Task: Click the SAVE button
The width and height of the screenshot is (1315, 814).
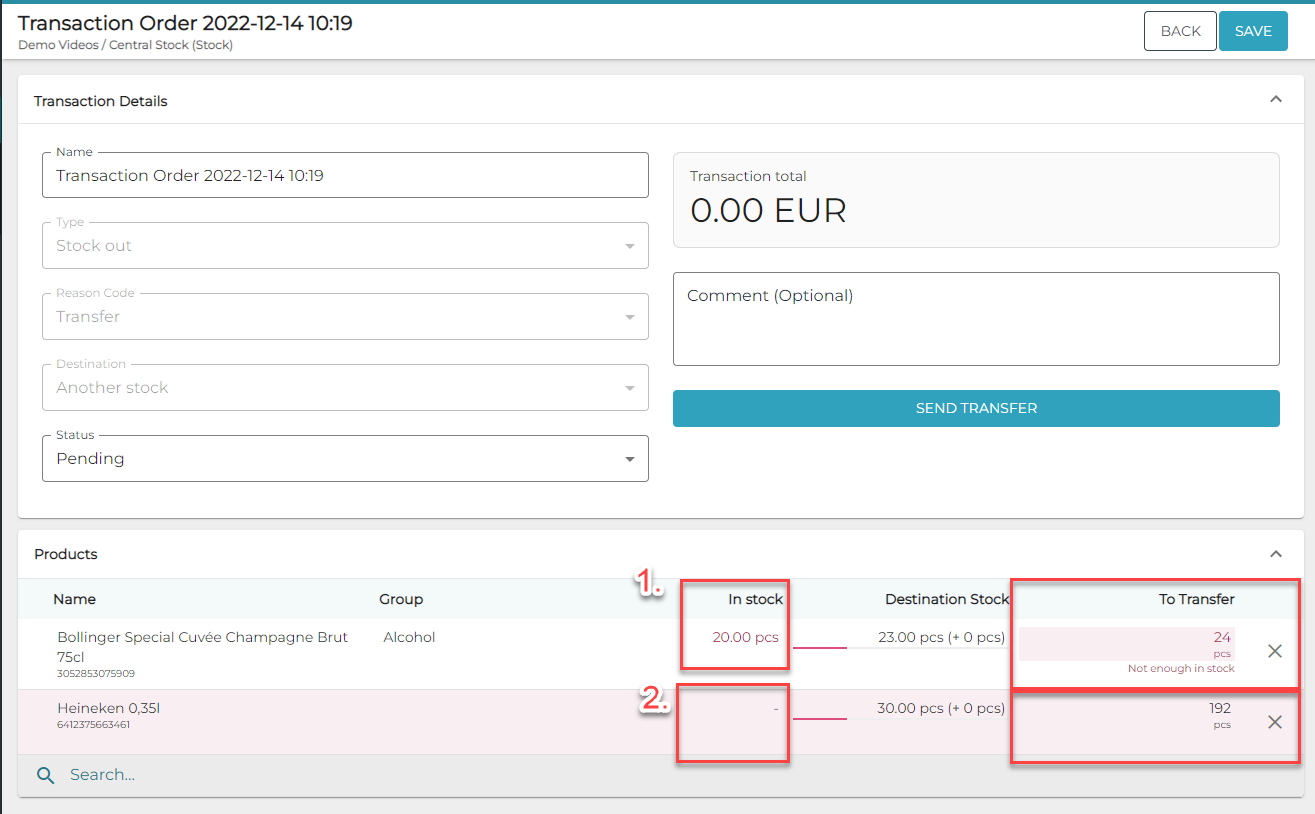Action: coord(1252,31)
